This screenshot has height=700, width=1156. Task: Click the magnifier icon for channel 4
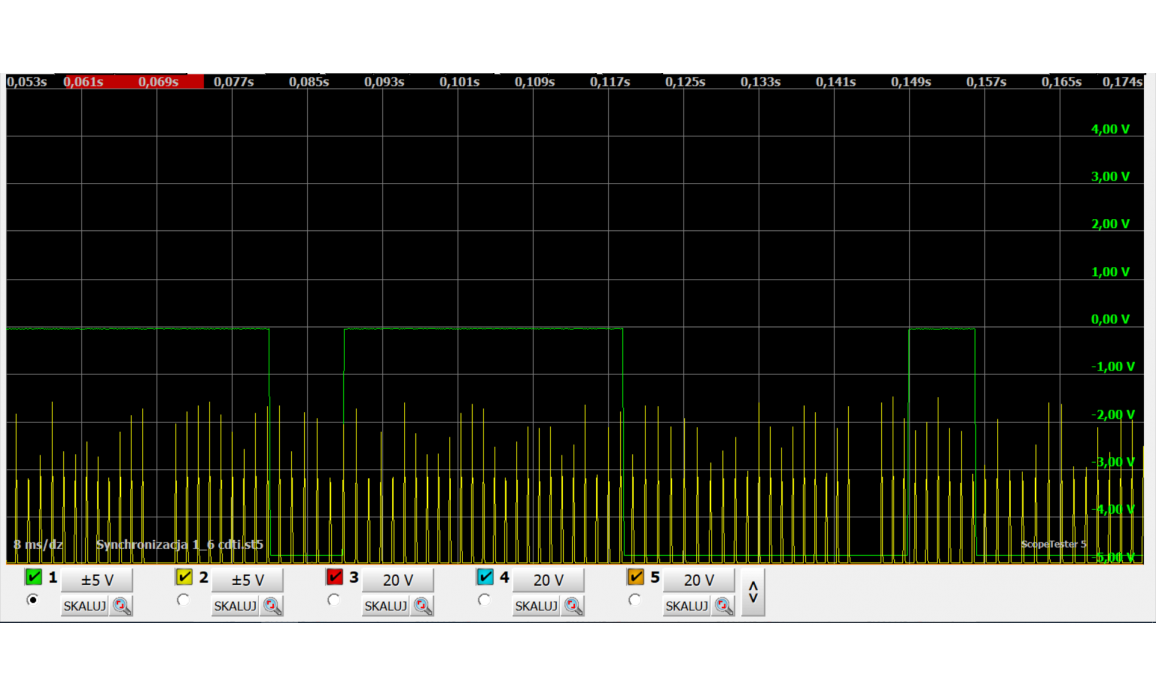[573, 606]
